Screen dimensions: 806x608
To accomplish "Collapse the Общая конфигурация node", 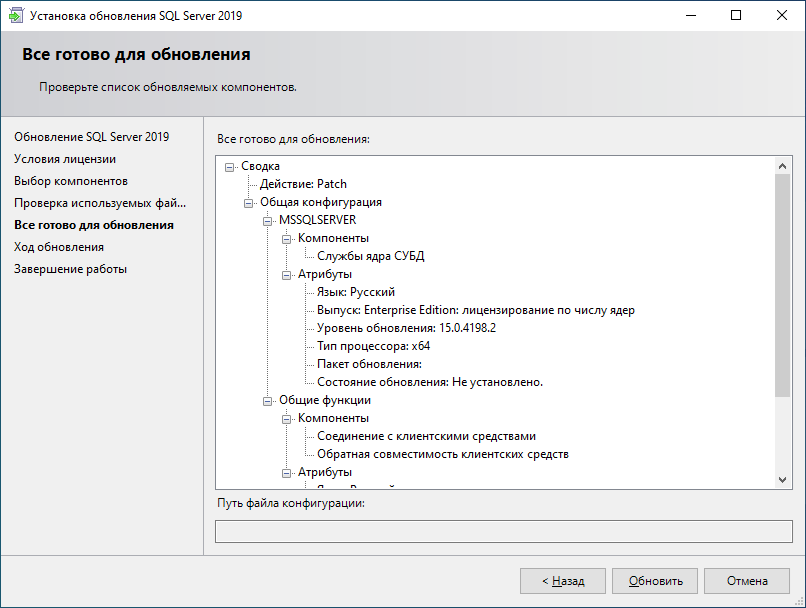I will coord(249,203).
